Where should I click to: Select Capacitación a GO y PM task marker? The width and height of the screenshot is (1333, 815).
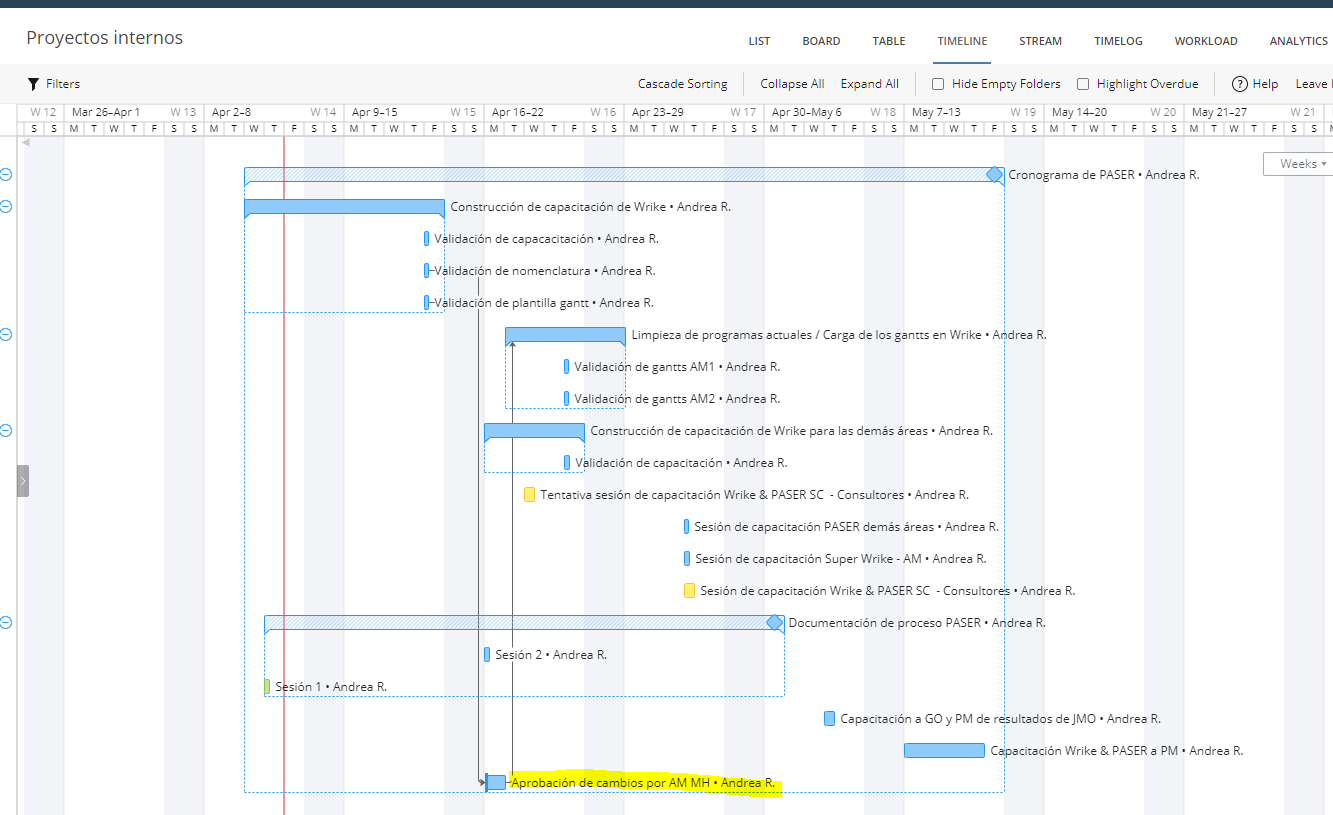829,719
